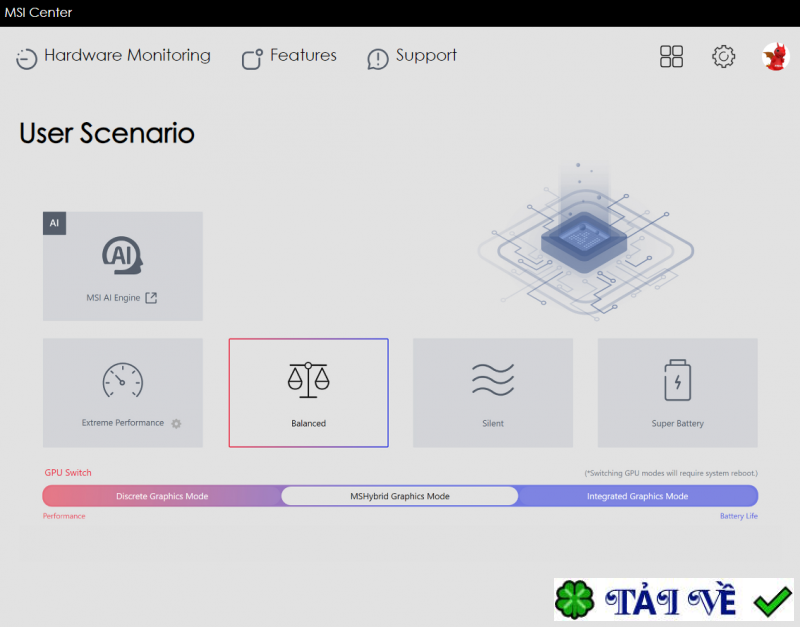This screenshot has height=627, width=800.
Task: Click the red dragon profile avatar
Action: coord(776,56)
